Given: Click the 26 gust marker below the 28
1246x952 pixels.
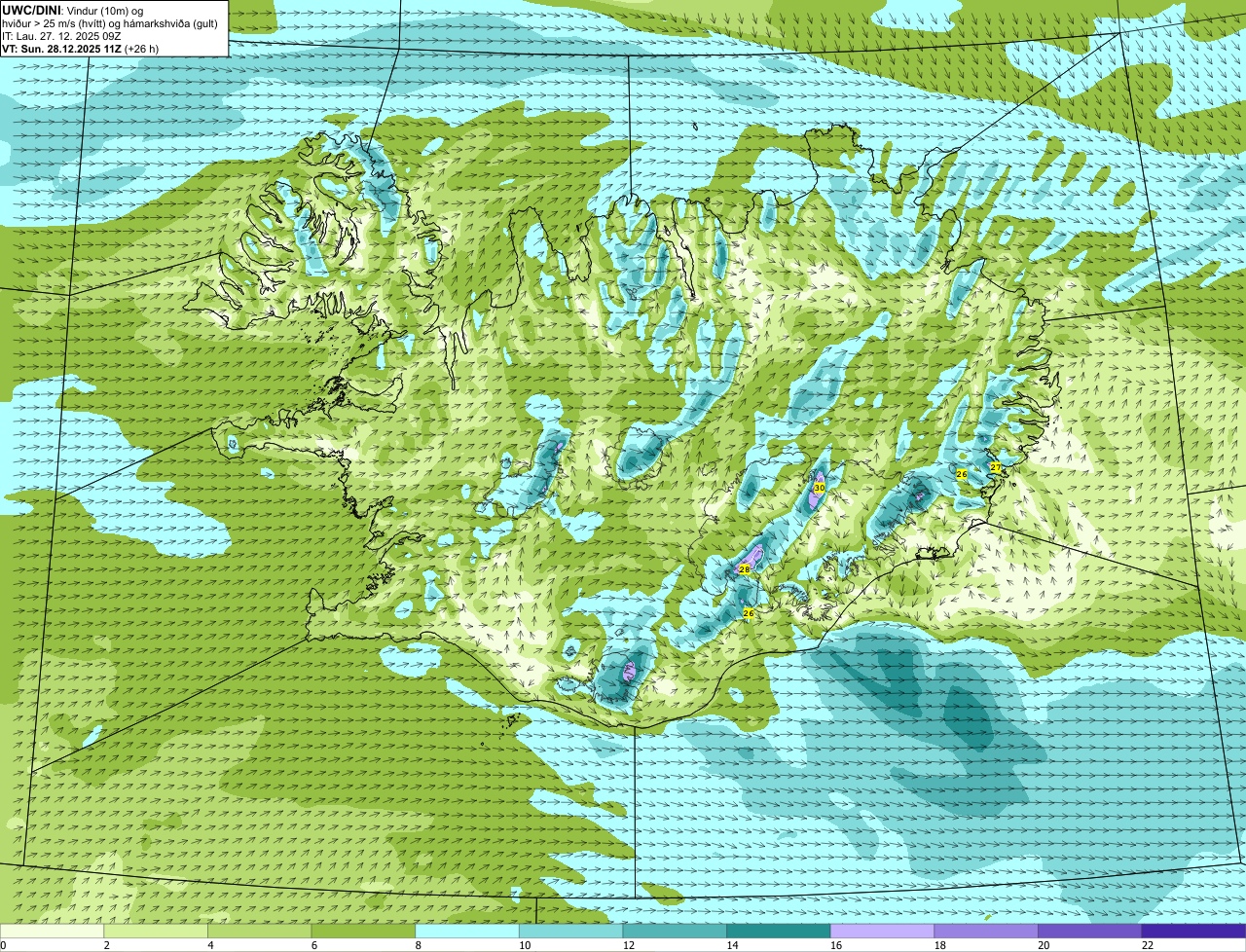Looking at the screenshot, I should click(x=749, y=613).
